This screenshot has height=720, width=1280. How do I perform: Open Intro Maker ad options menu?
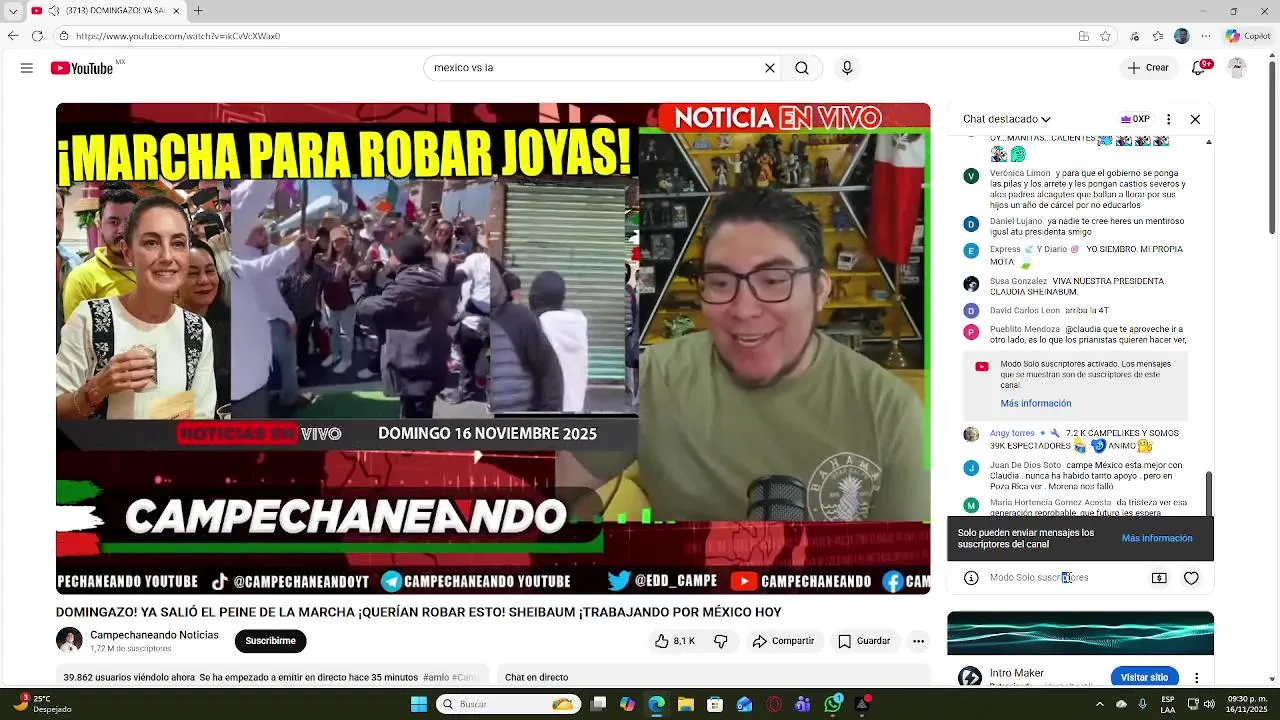(x=1196, y=677)
